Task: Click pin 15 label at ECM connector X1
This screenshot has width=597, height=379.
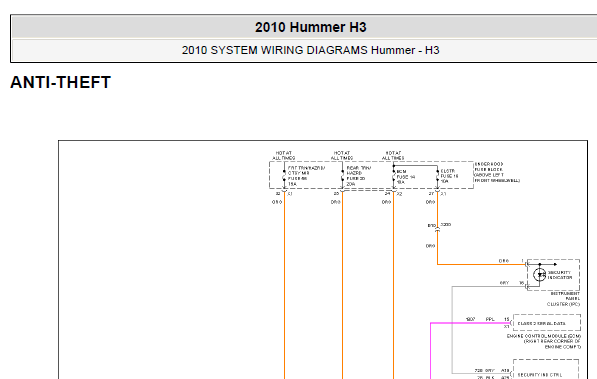Action: pyautogui.click(x=506, y=319)
